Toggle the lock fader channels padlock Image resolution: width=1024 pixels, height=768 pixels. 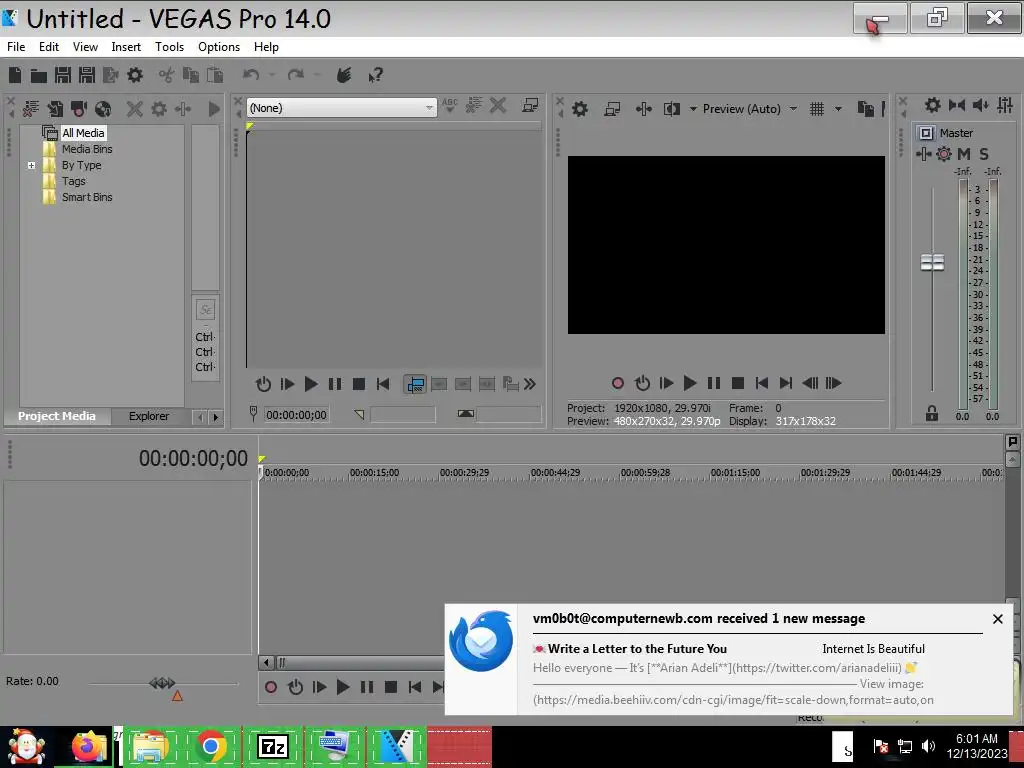(x=932, y=413)
